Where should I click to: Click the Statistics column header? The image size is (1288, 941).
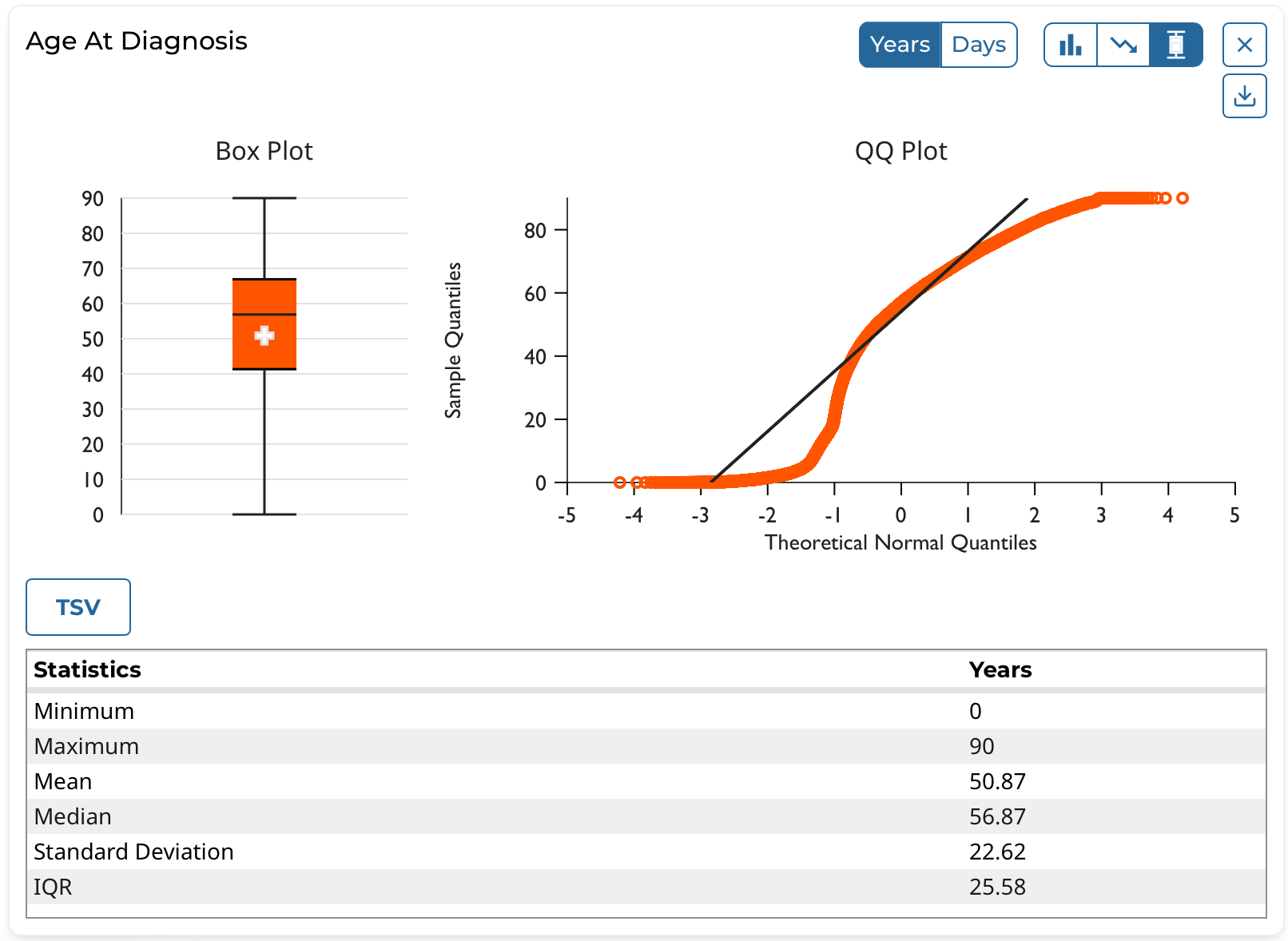click(87, 669)
